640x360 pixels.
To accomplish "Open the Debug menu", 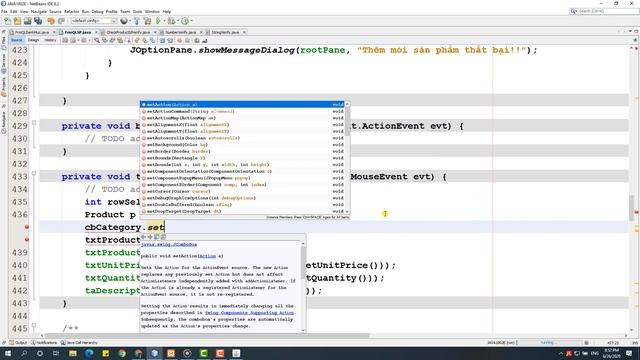I will tap(97, 11).
